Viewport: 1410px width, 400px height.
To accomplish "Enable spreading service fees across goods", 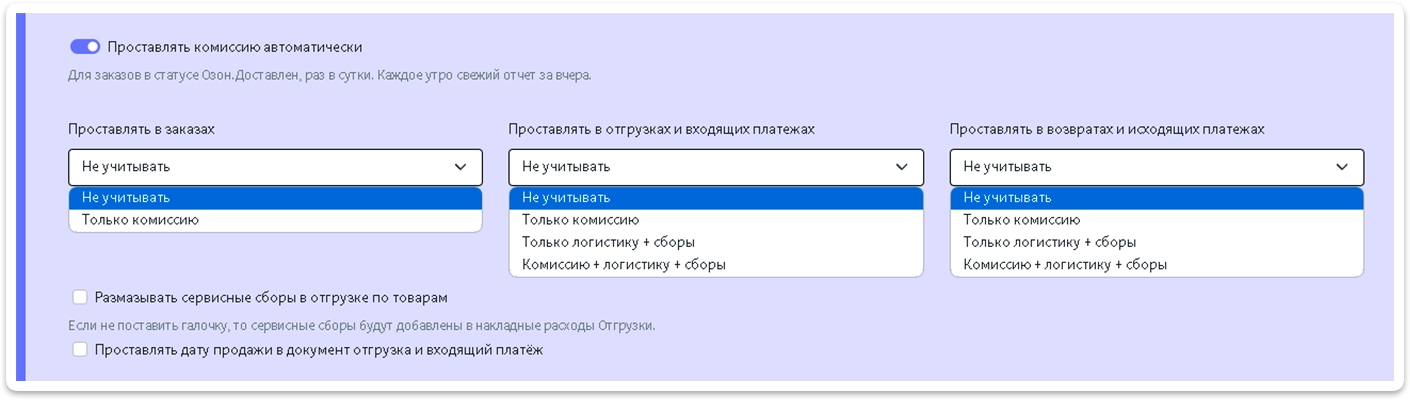I will (80, 297).
